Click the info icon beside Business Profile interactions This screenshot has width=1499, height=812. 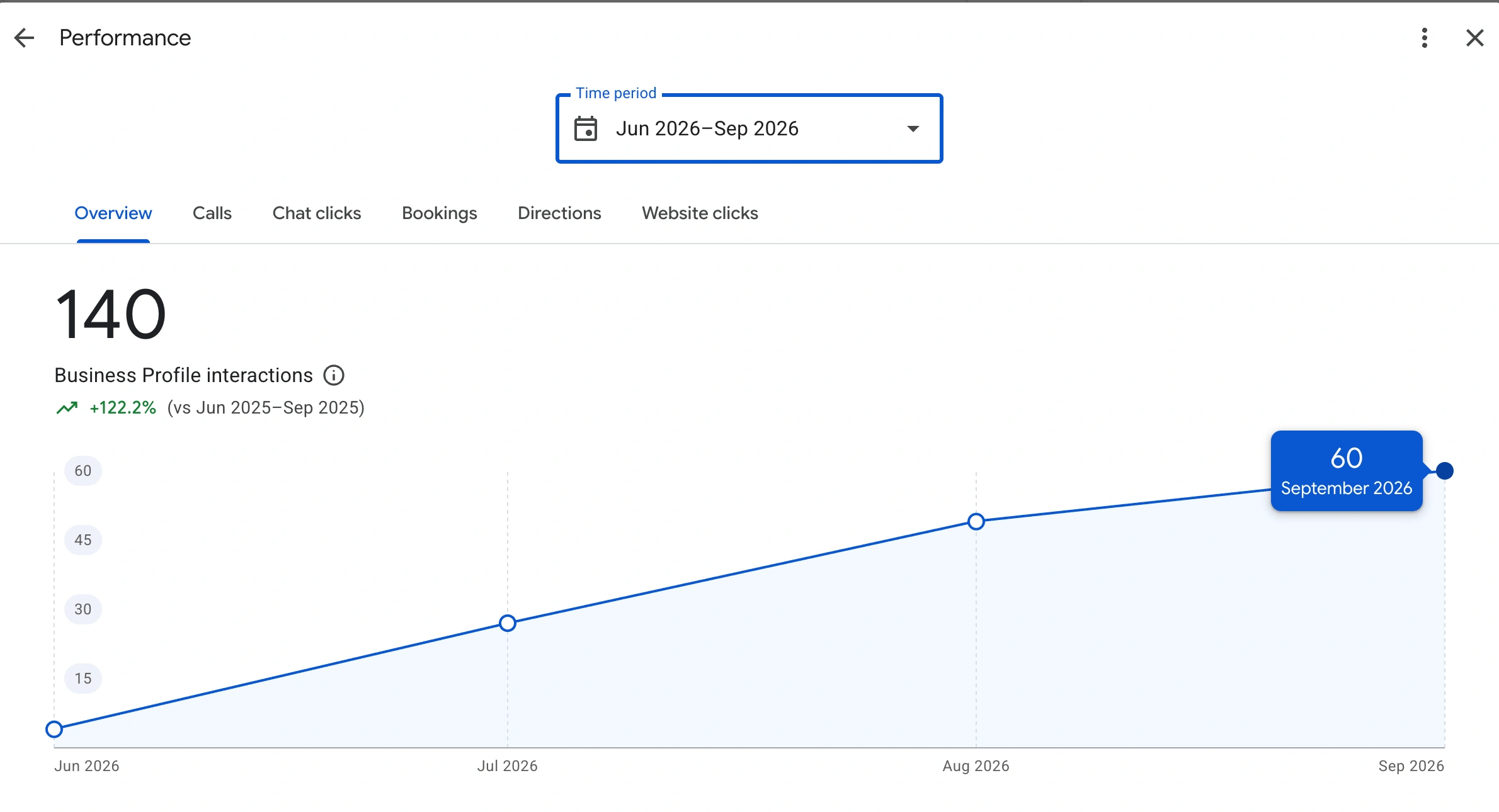(334, 375)
